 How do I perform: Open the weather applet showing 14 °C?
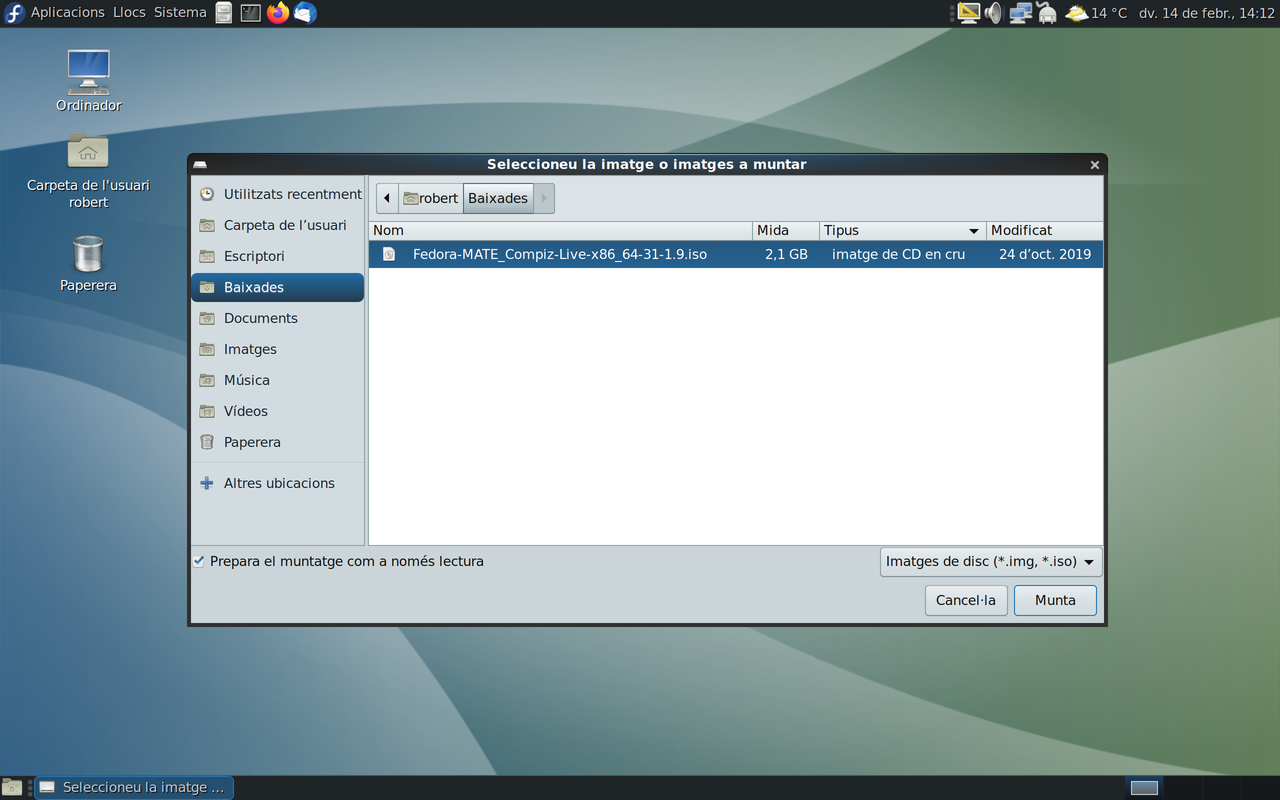point(1096,13)
